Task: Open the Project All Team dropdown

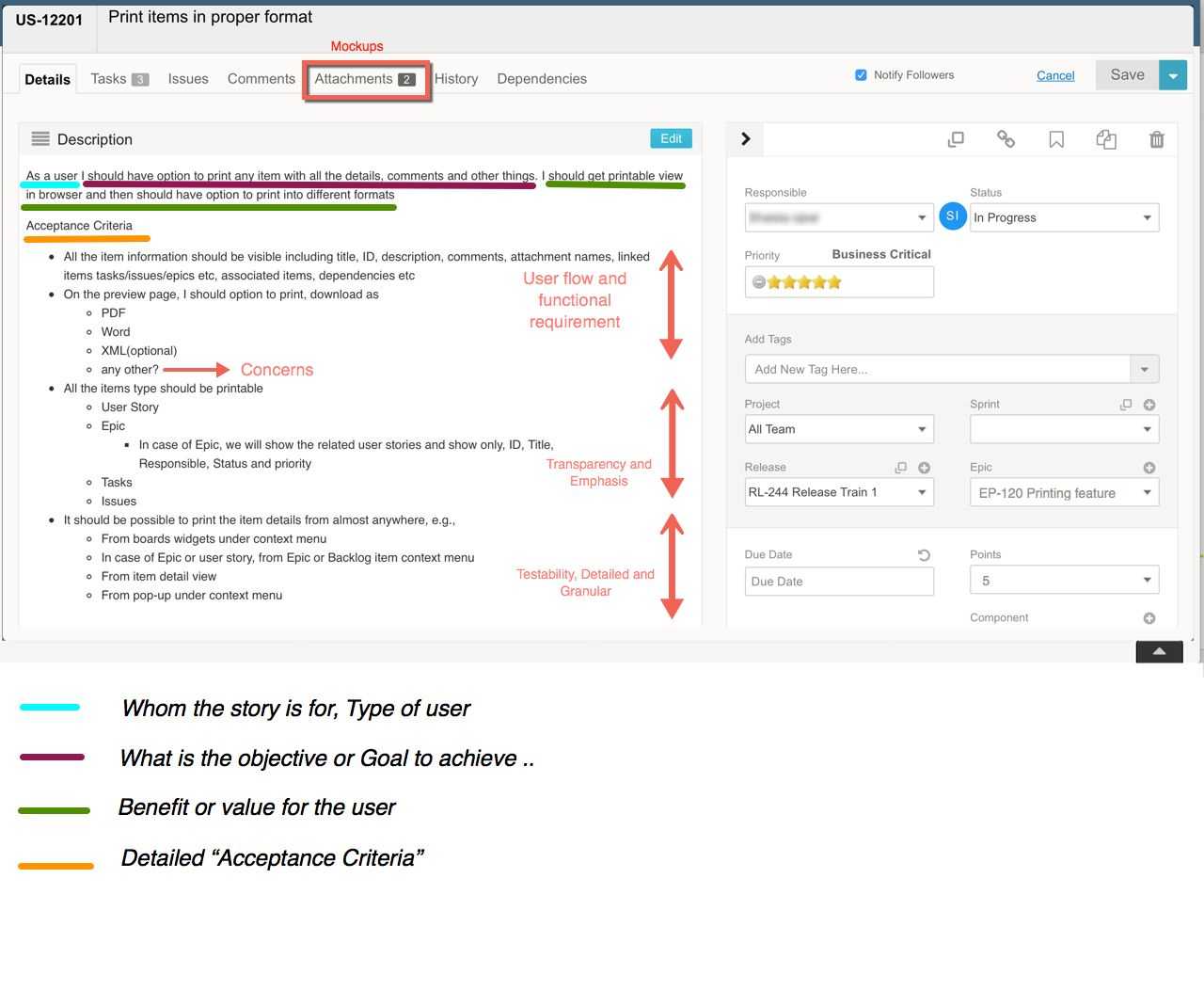Action: tap(839, 429)
